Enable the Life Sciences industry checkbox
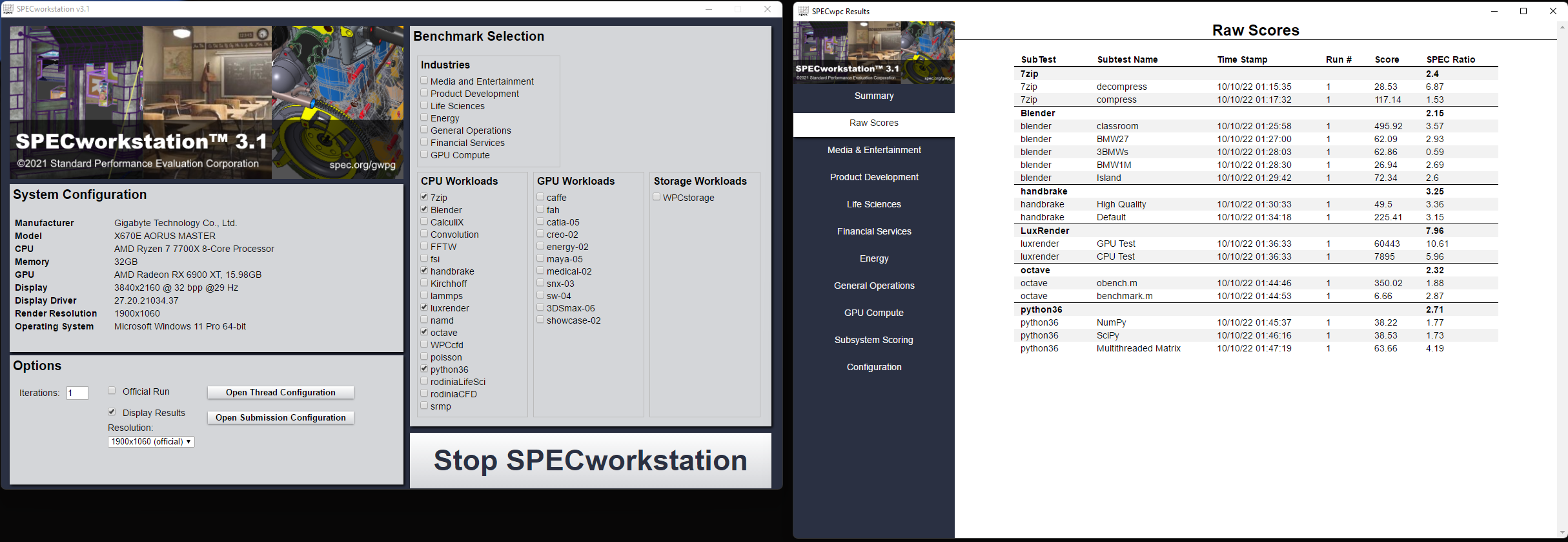The image size is (1568, 542). point(424,105)
